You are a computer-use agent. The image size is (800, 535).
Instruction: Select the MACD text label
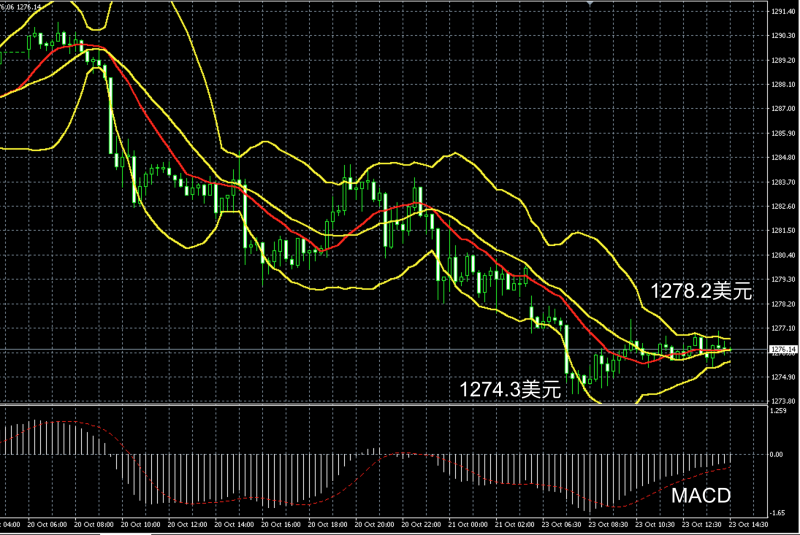coord(702,497)
